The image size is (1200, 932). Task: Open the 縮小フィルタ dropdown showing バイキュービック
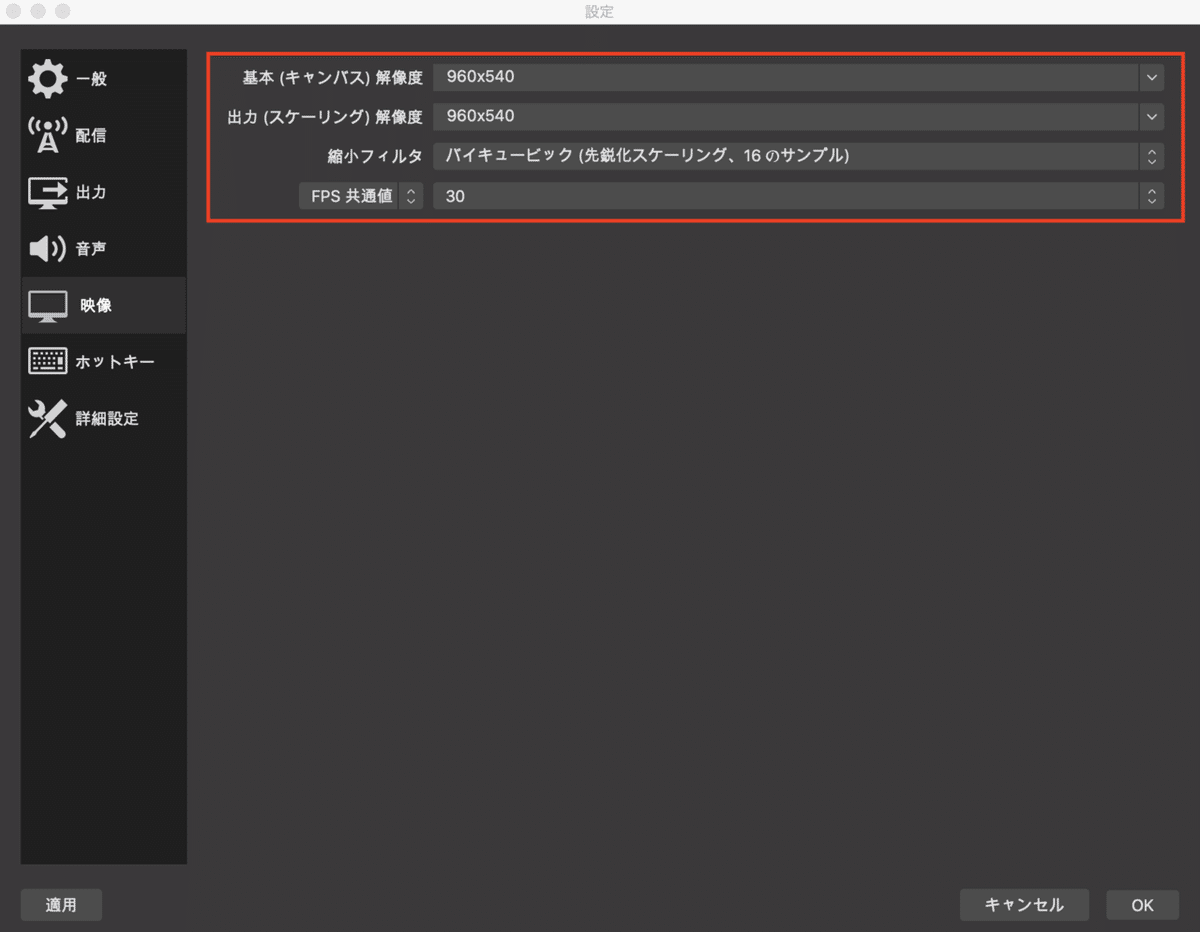[x=1150, y=156]
